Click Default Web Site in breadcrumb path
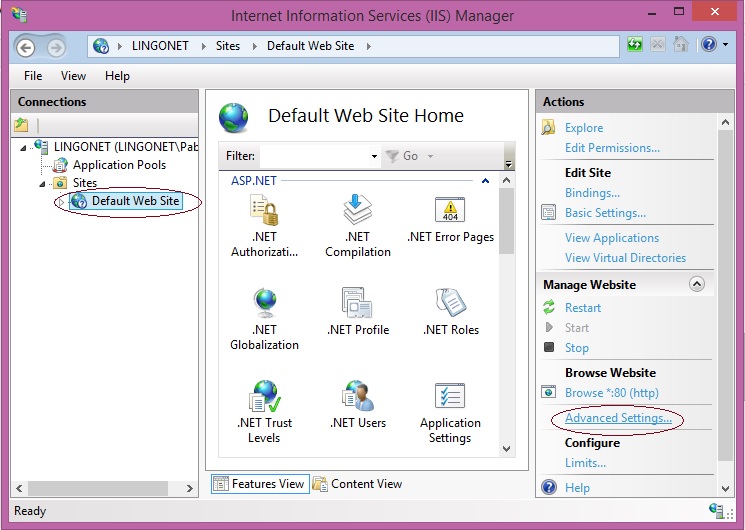Screen dimensions: 745x530 click(x=310, y=46)
